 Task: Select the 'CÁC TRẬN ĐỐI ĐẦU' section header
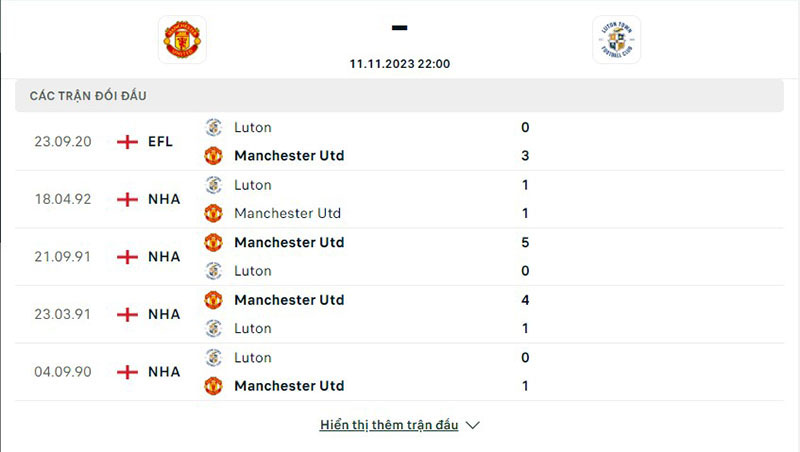pyautogui.click(x=95, y=95)
